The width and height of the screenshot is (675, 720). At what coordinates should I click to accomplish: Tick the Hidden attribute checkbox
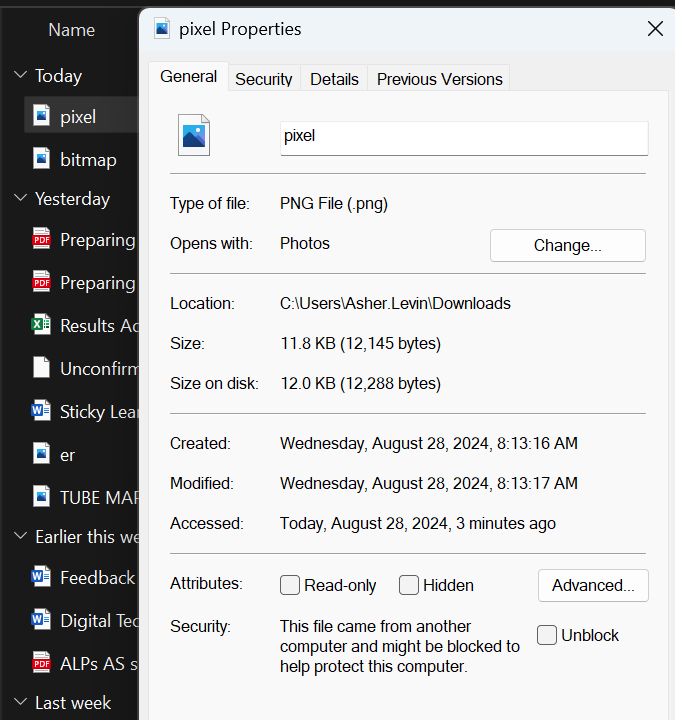click(x=408, y=585)
